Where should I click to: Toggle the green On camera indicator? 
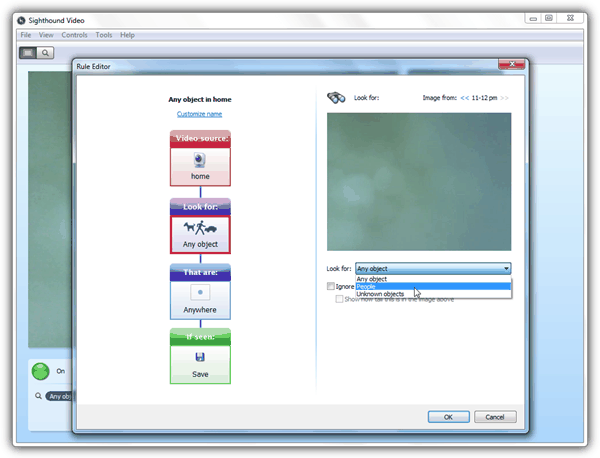[41, 371]
